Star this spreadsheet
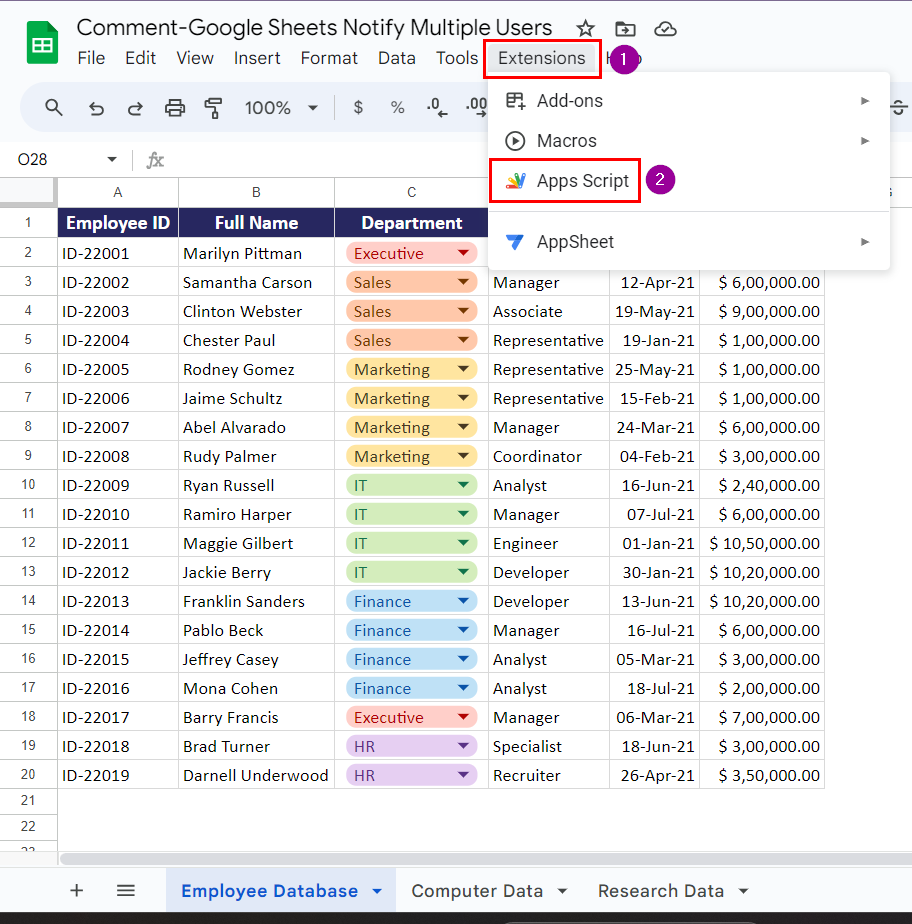912x924 pixels. click(x=585, y=28)
